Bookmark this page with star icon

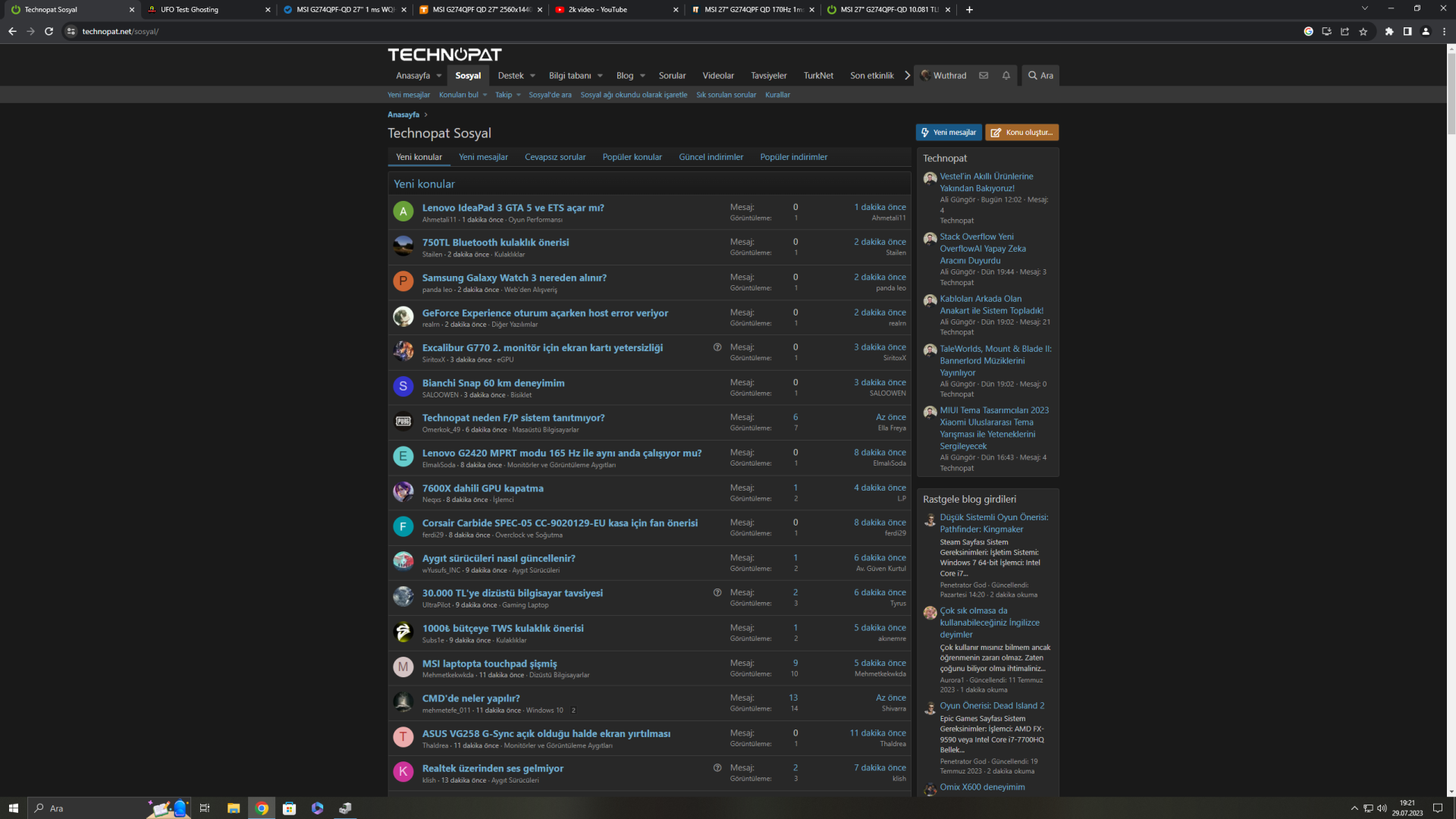pos(1363,32)
